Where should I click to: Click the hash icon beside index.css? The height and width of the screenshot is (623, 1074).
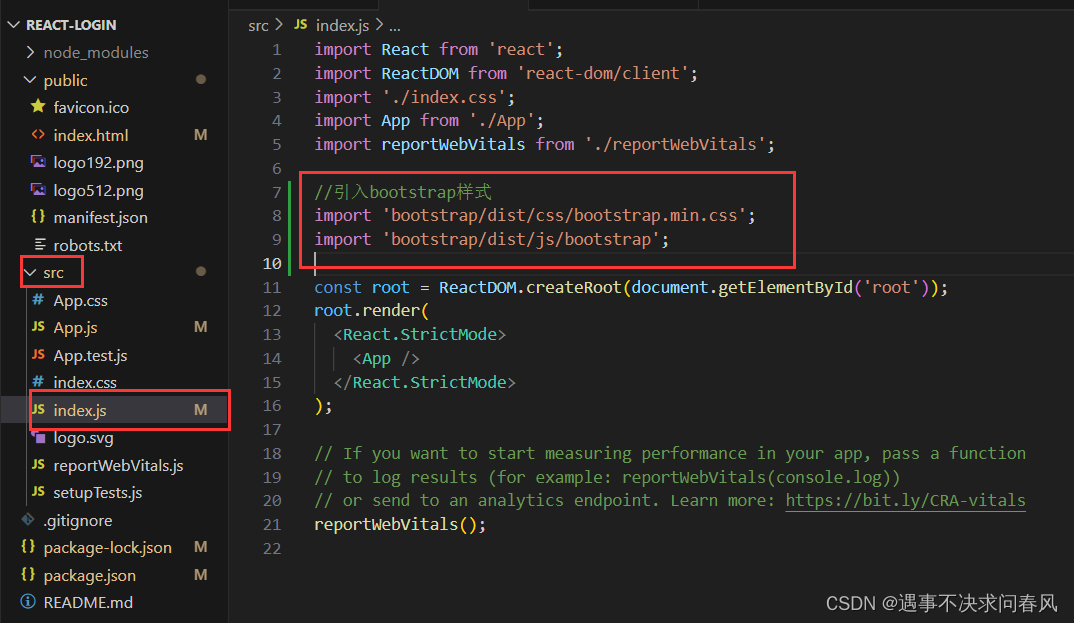[x=37, y=382]
